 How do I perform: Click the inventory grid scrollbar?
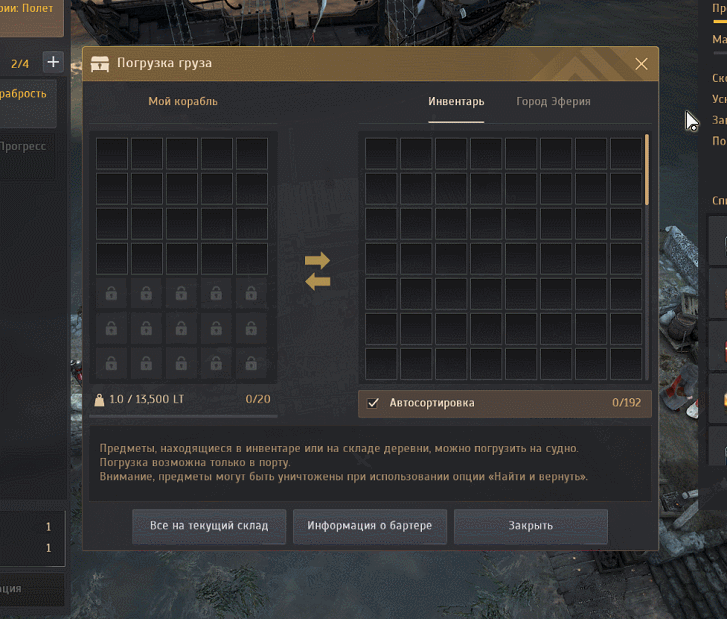[x=647, y=169]
